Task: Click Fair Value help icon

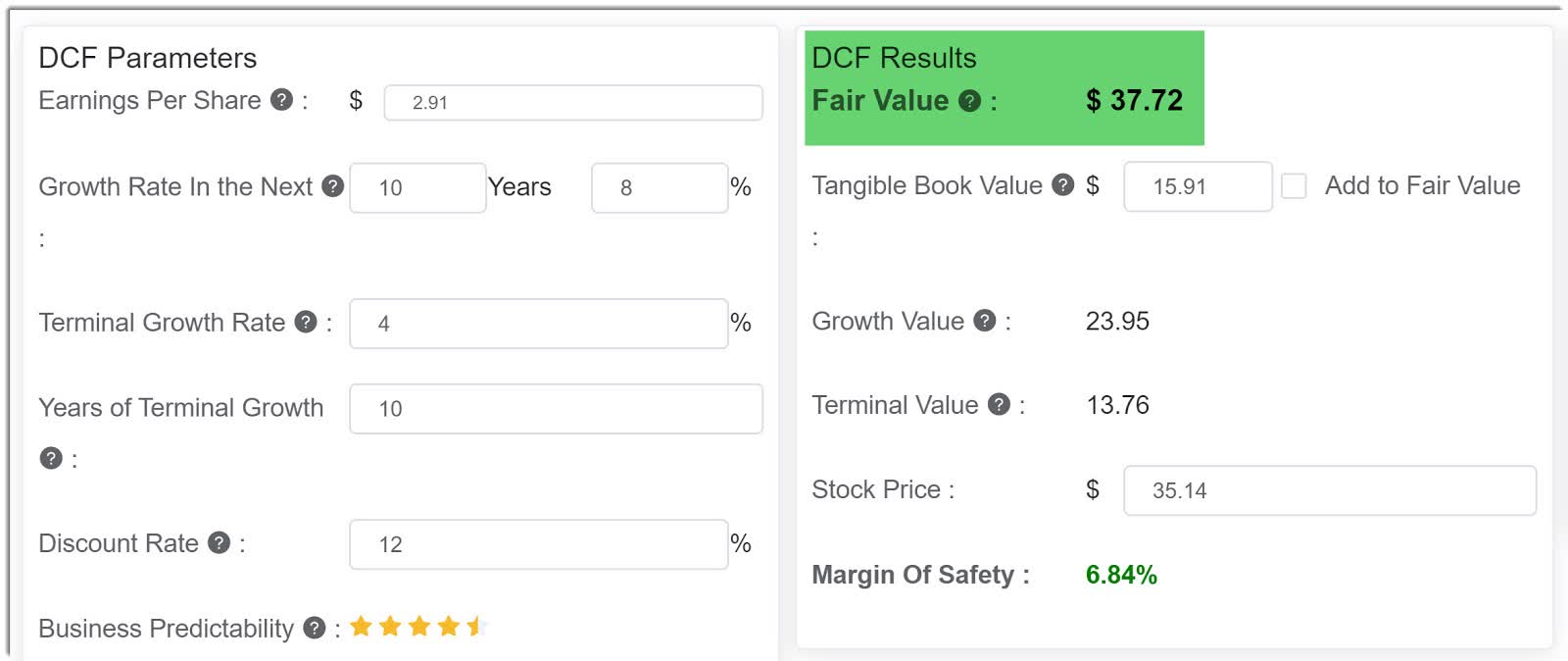Action: pyautogui.click(x=969, y=101)
